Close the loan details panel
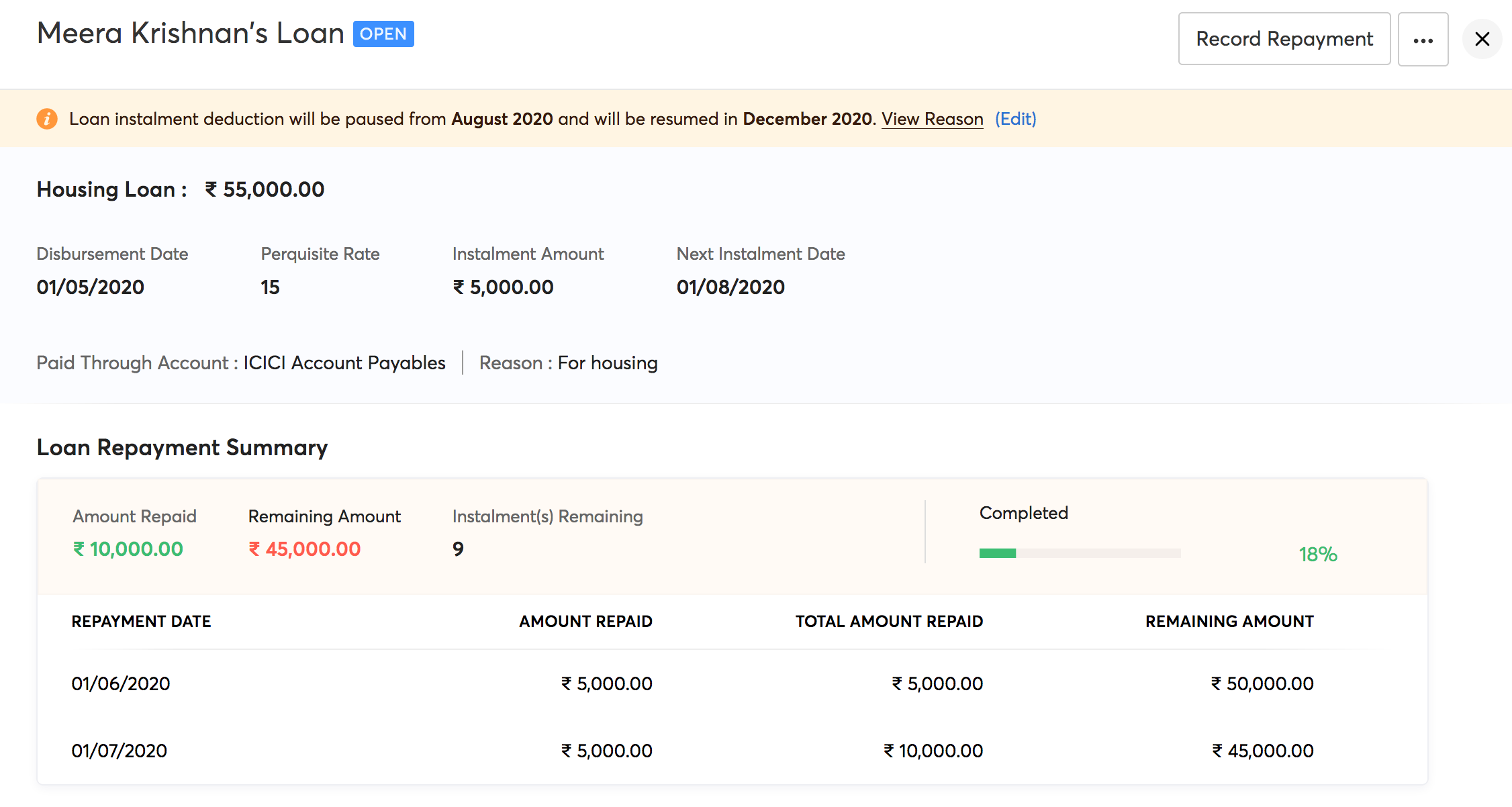 pos(1482,40)
